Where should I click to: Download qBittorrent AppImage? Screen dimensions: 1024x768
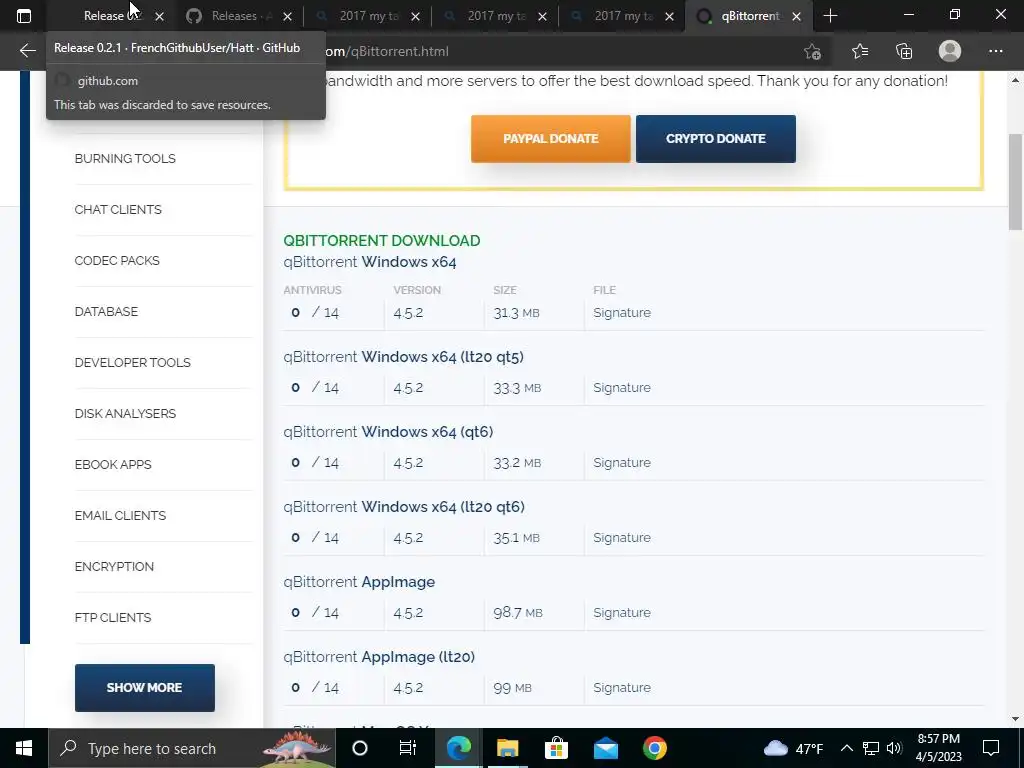pos(359,582)
